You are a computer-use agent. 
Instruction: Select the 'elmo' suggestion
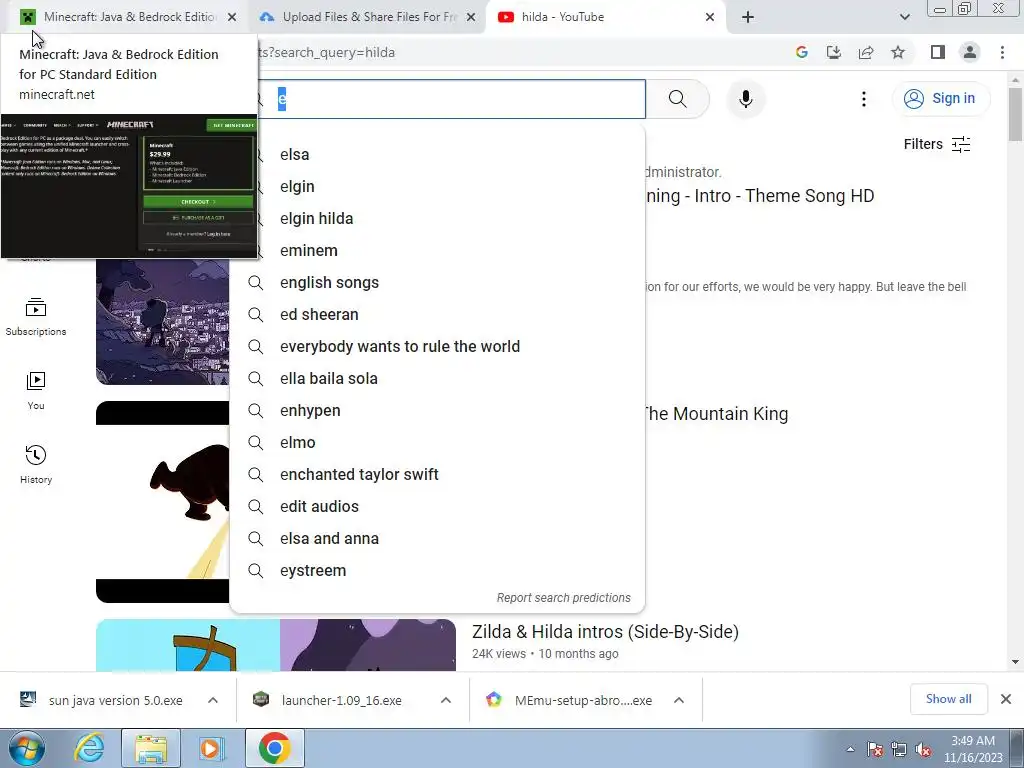pos(437,443)
